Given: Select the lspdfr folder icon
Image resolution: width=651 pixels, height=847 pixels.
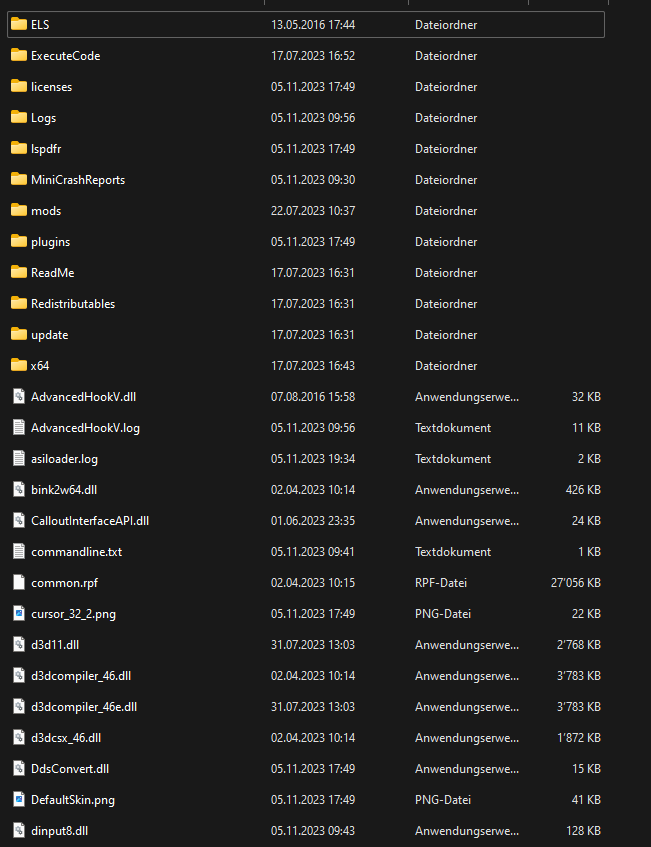Looking at the screenshot, I should [19, 148].
